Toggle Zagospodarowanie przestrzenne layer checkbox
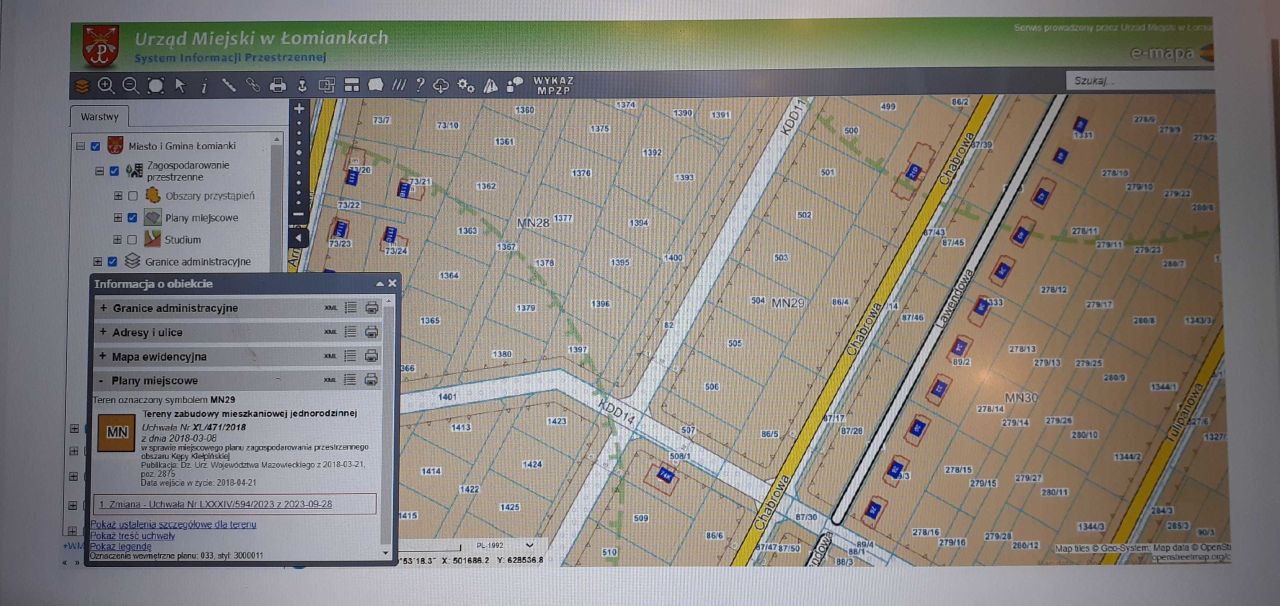The image size is (1280, 606). (x=114, y=171)
